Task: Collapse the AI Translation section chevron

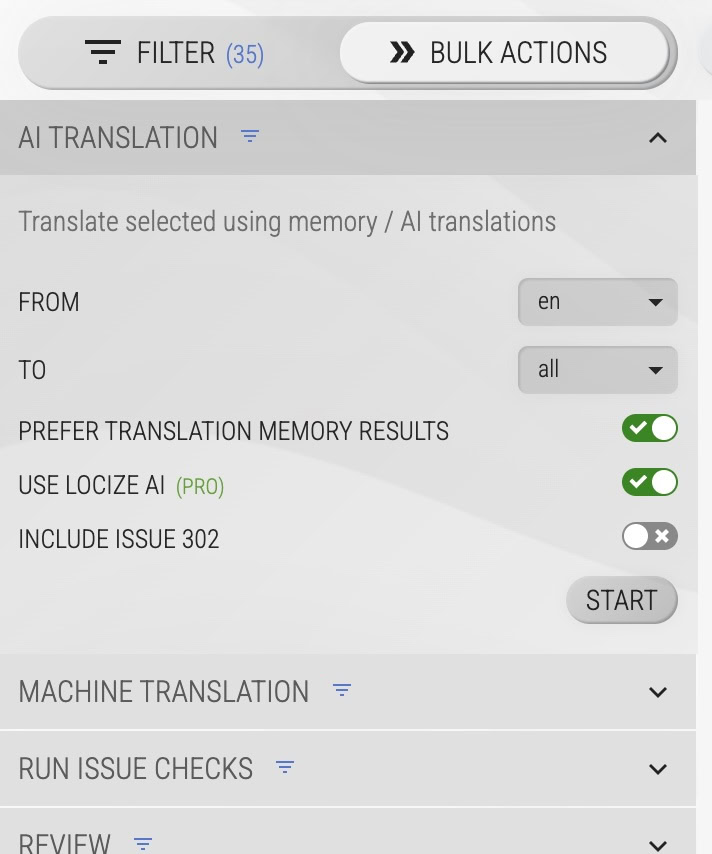Action: (657, 138)
